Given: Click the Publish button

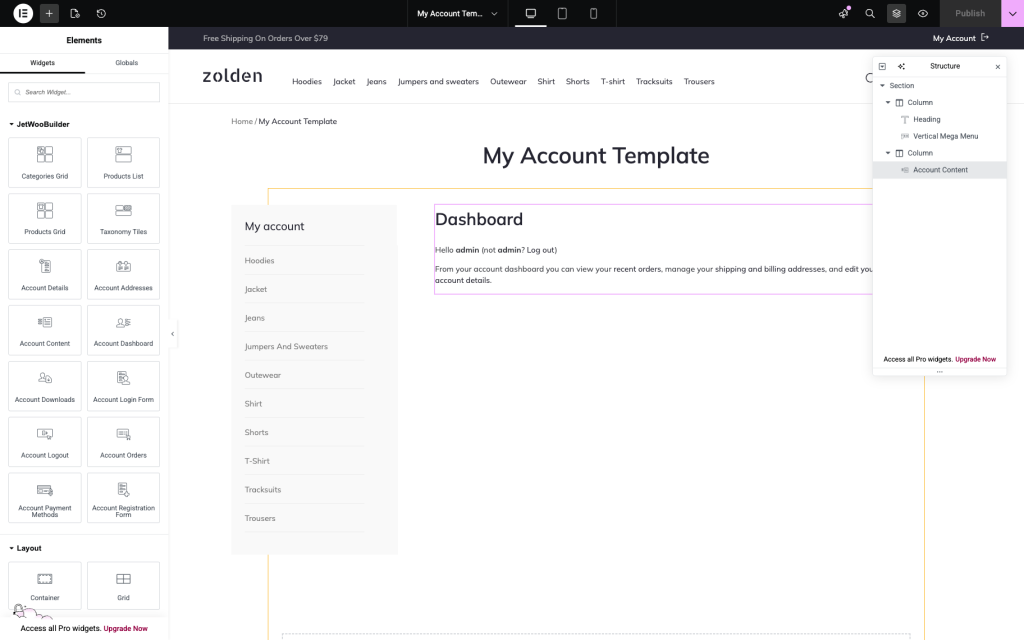Looking at the screenshot, I should pos(970,13).
